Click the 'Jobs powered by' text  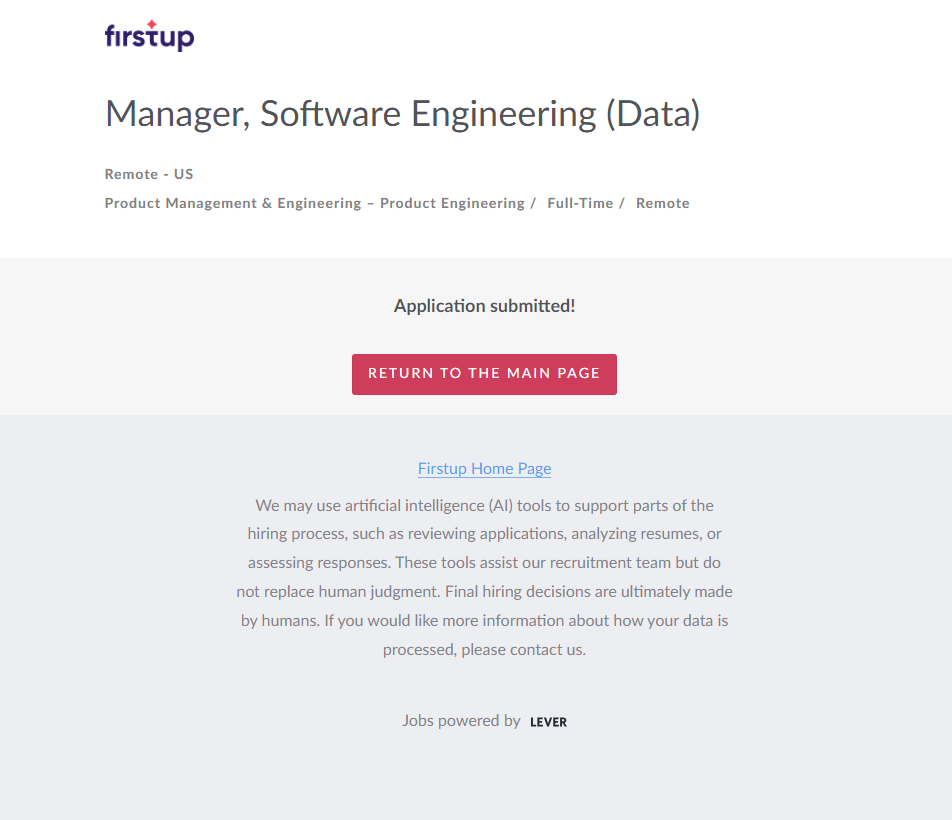pos(461,720)
